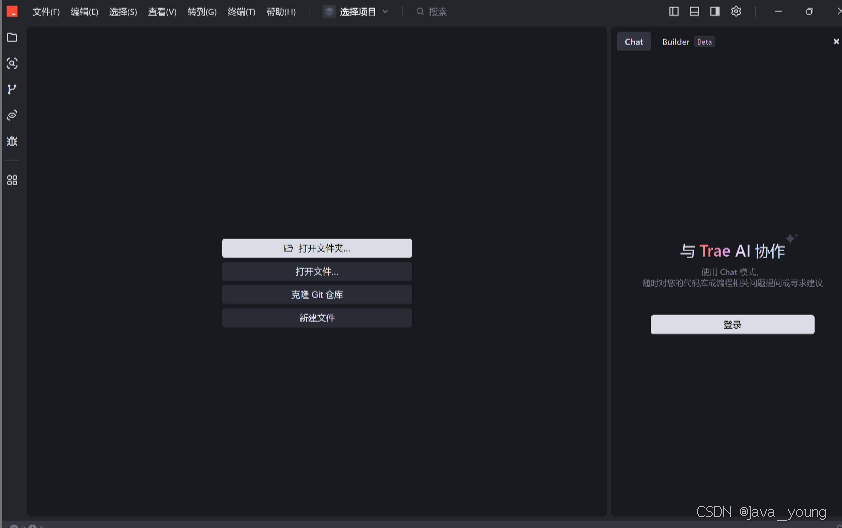
Task: Close the AI chat panel with X
Action: point(836,41)
